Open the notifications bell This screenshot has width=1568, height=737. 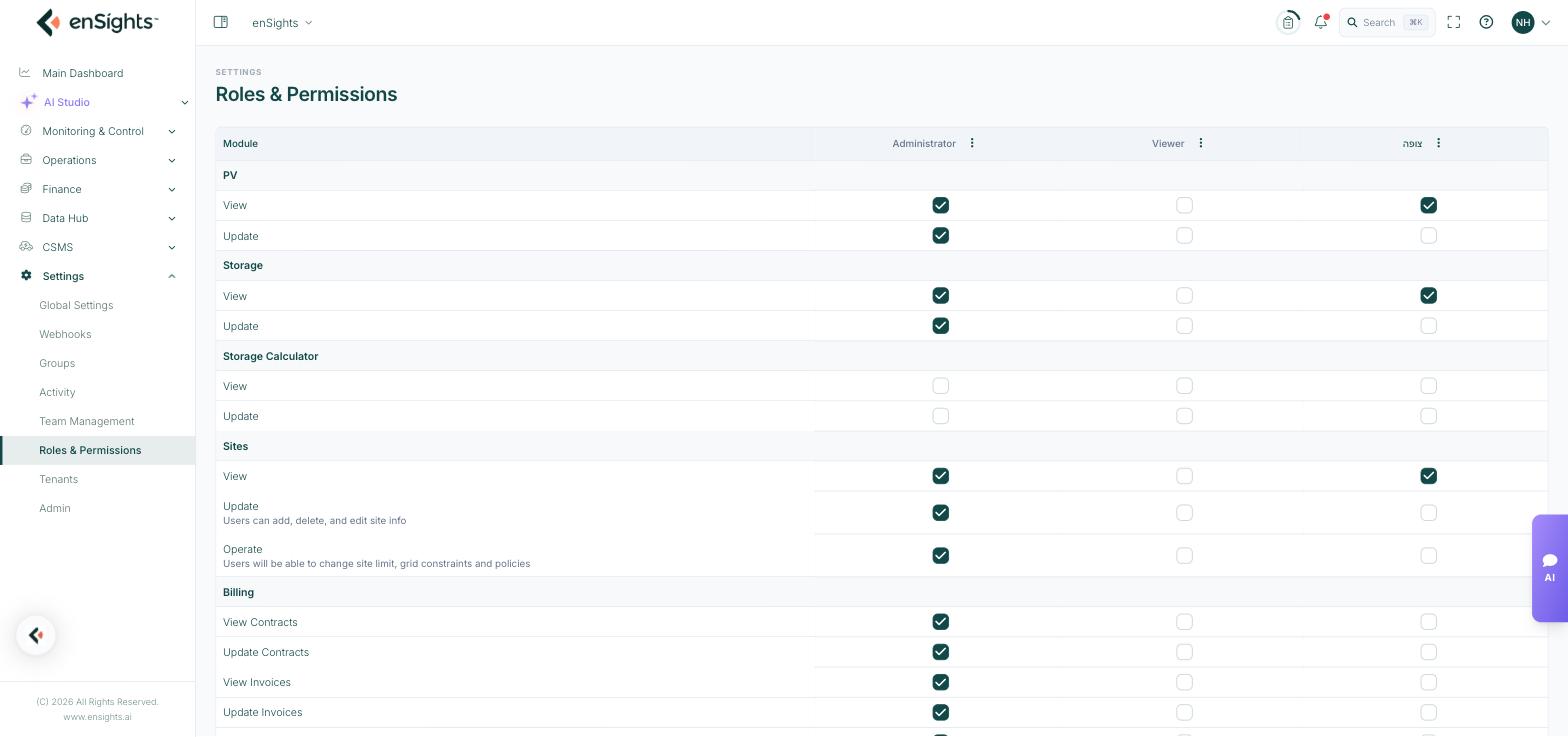[1321, 22]
